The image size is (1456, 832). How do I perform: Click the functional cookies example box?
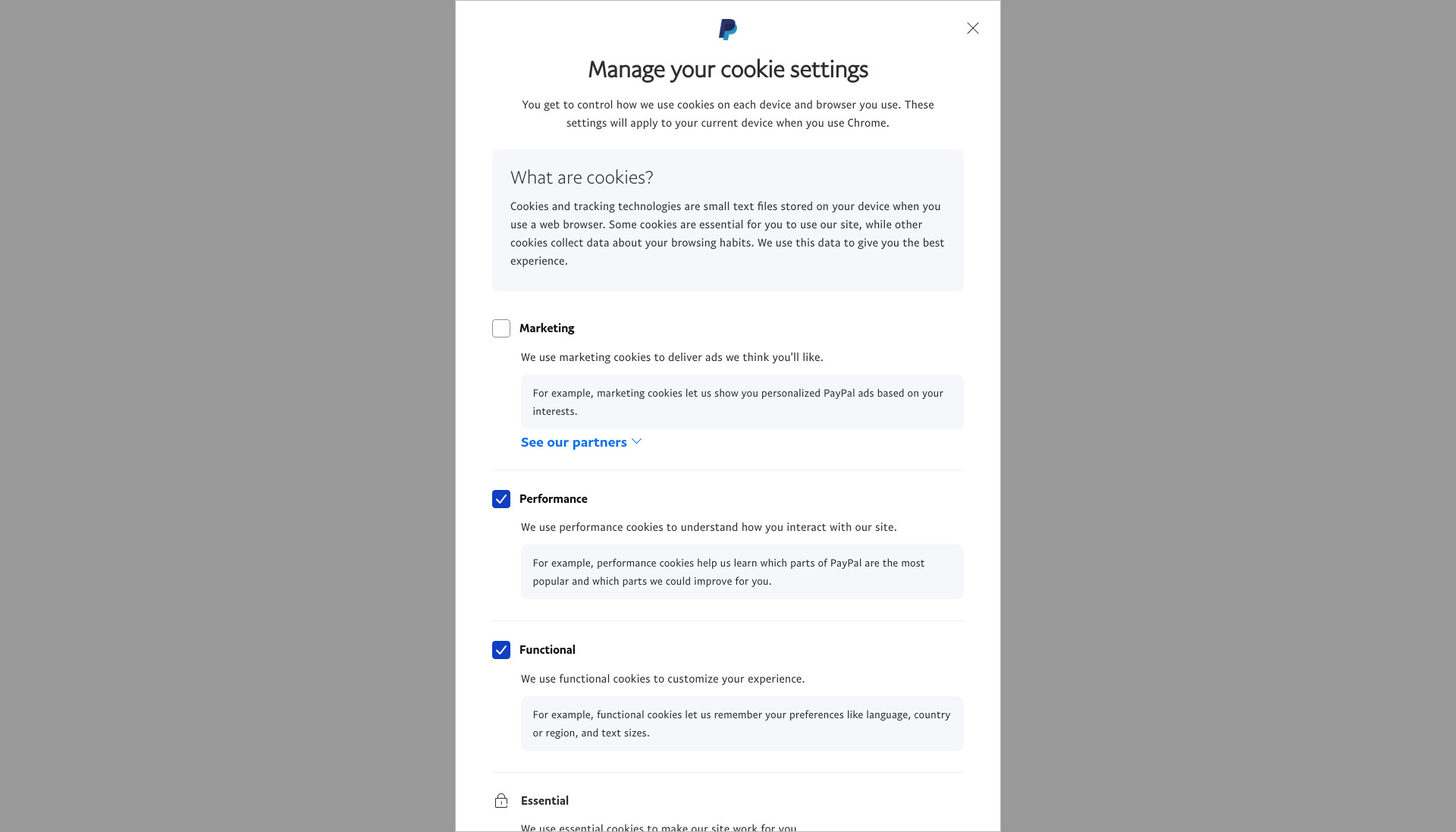[x=742, y=724]
